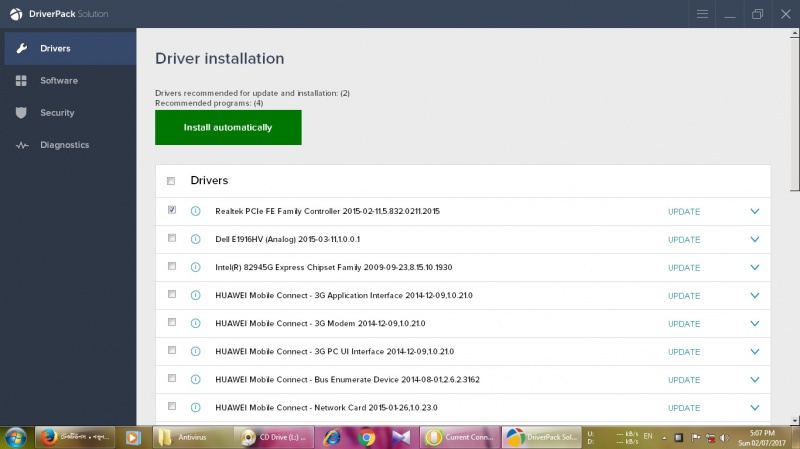
Task: Open the Antivirus folder in taskbar
Action: (x=192, y=437)
